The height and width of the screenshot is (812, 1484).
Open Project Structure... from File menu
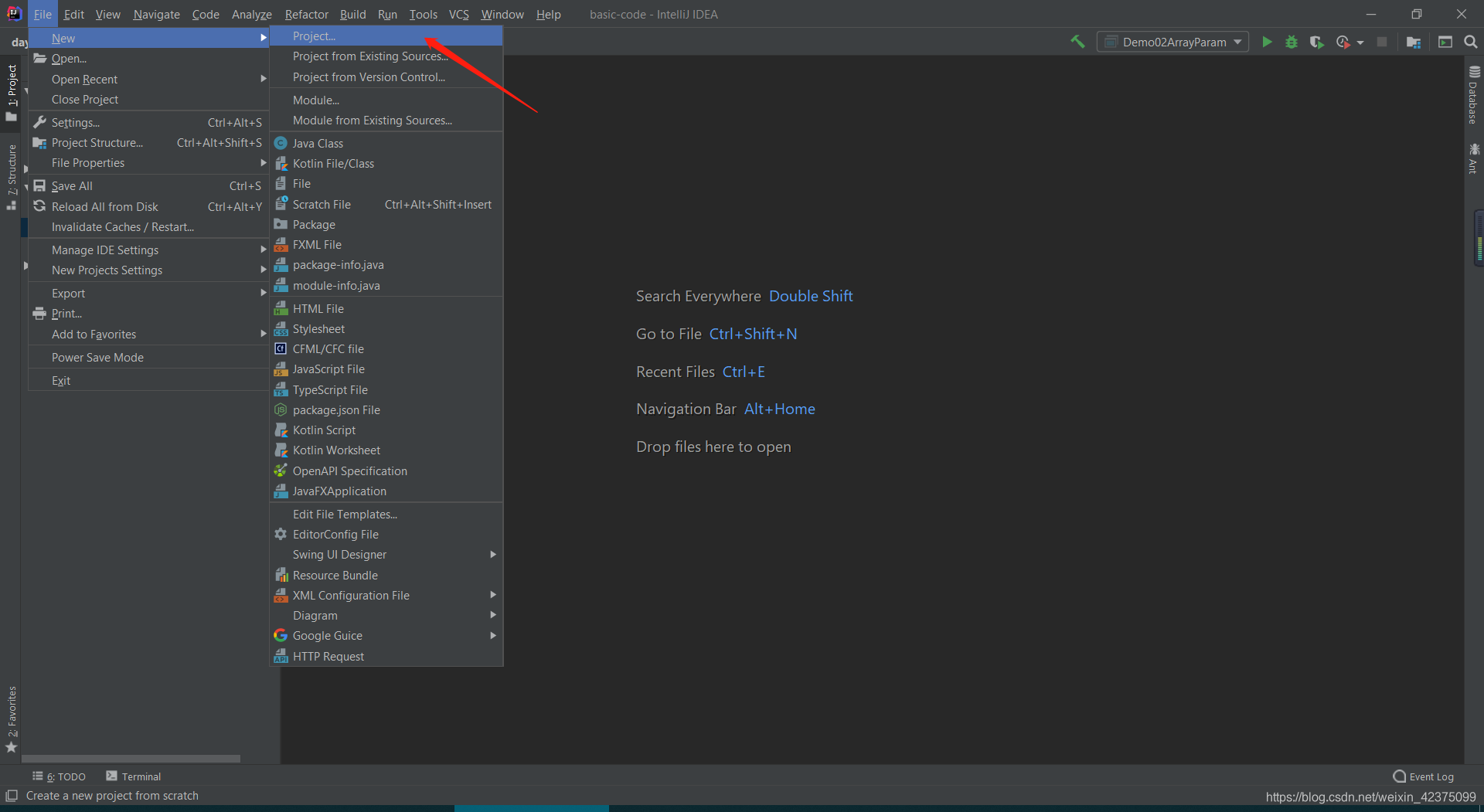pyautogui.click(x=148, y=143)
